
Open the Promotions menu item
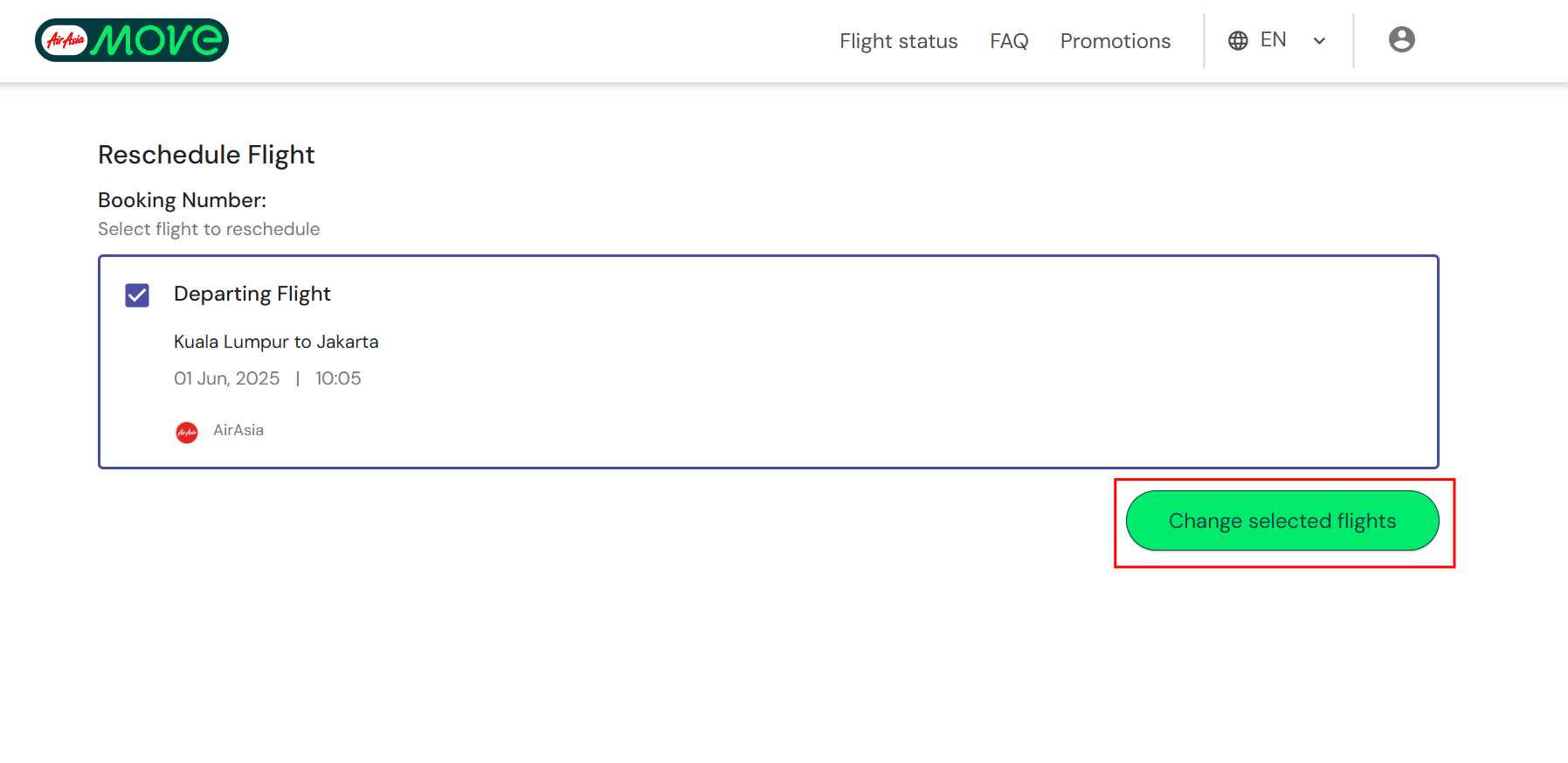click(x=1115, y=41)
